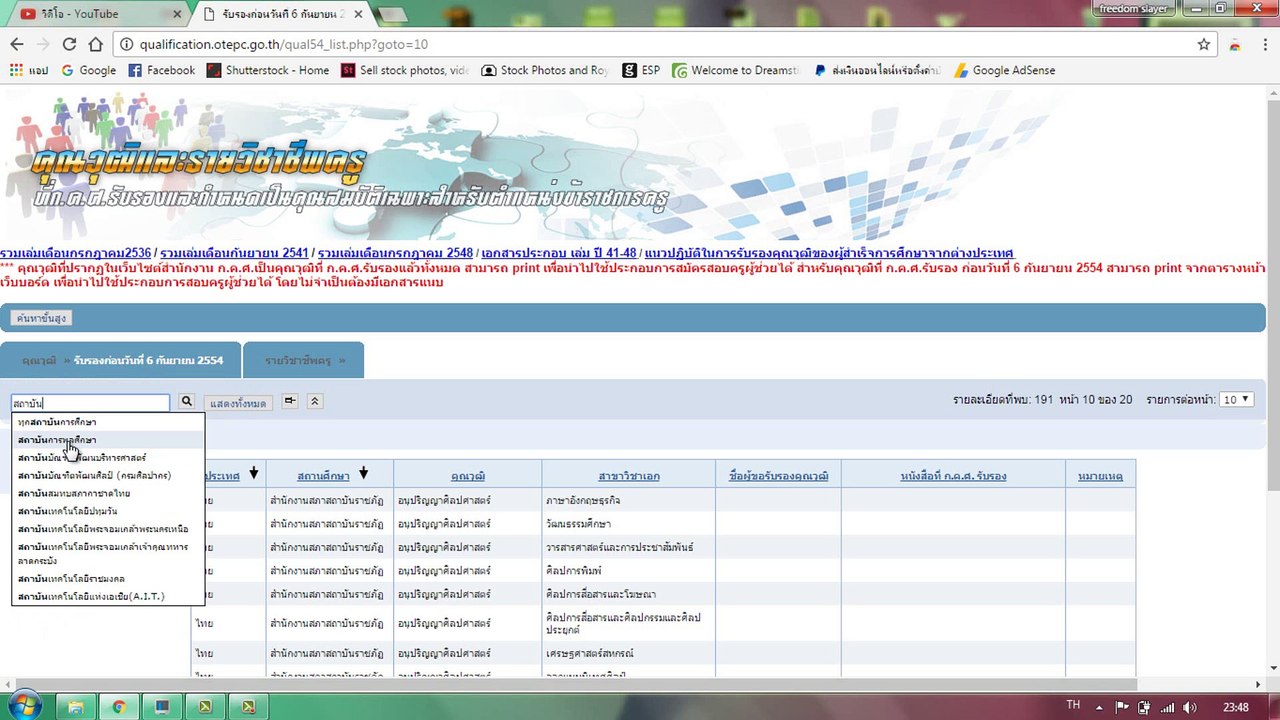Viewport: 1280px width, 720px height.
Task: Open the Facebook bookmark
Action: point(162,70)
